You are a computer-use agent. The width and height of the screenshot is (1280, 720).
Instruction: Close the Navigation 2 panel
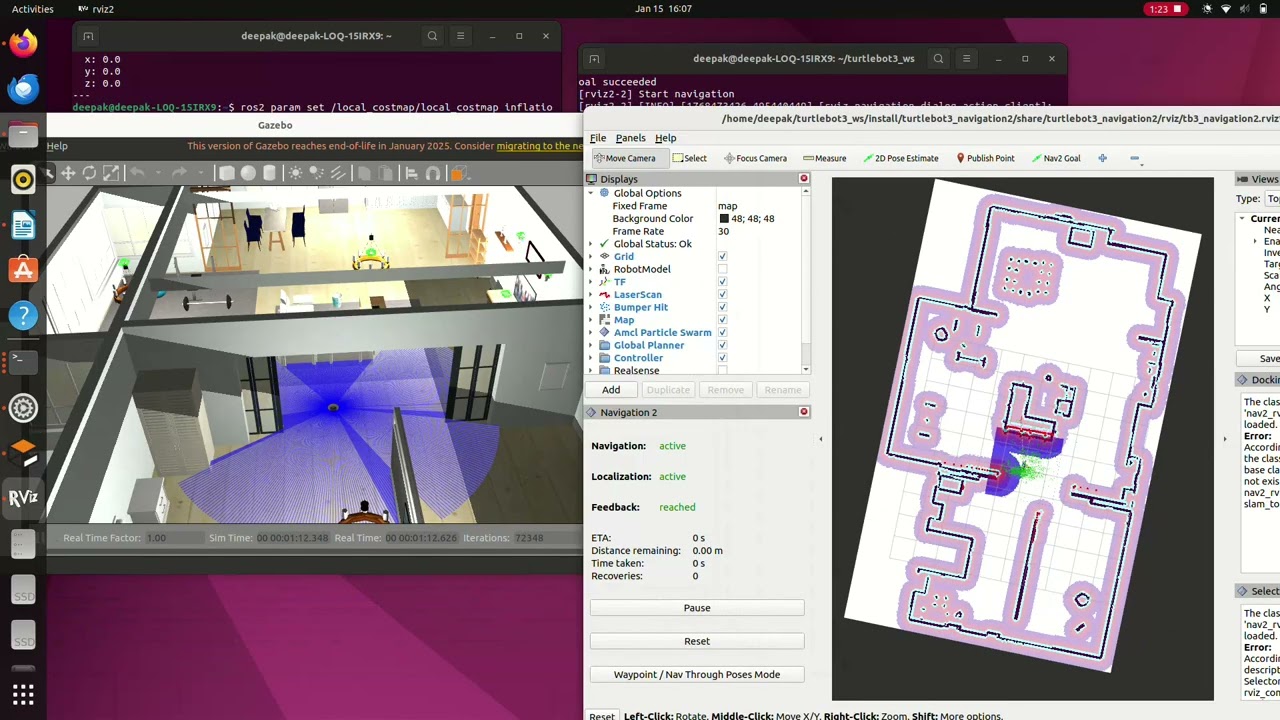(803, 412)
